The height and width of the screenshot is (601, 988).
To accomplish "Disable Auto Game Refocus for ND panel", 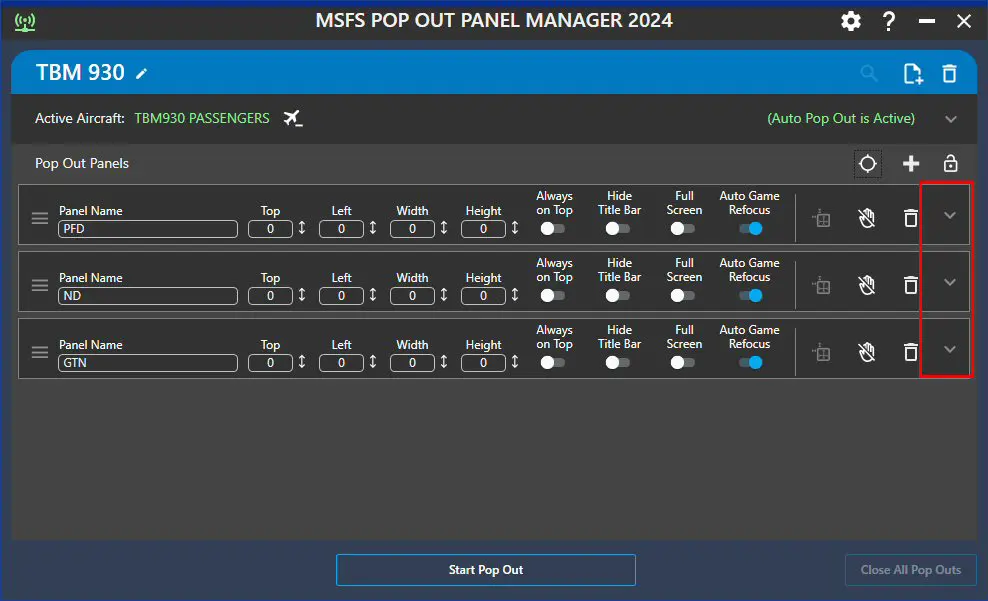I will click(750, 295).
